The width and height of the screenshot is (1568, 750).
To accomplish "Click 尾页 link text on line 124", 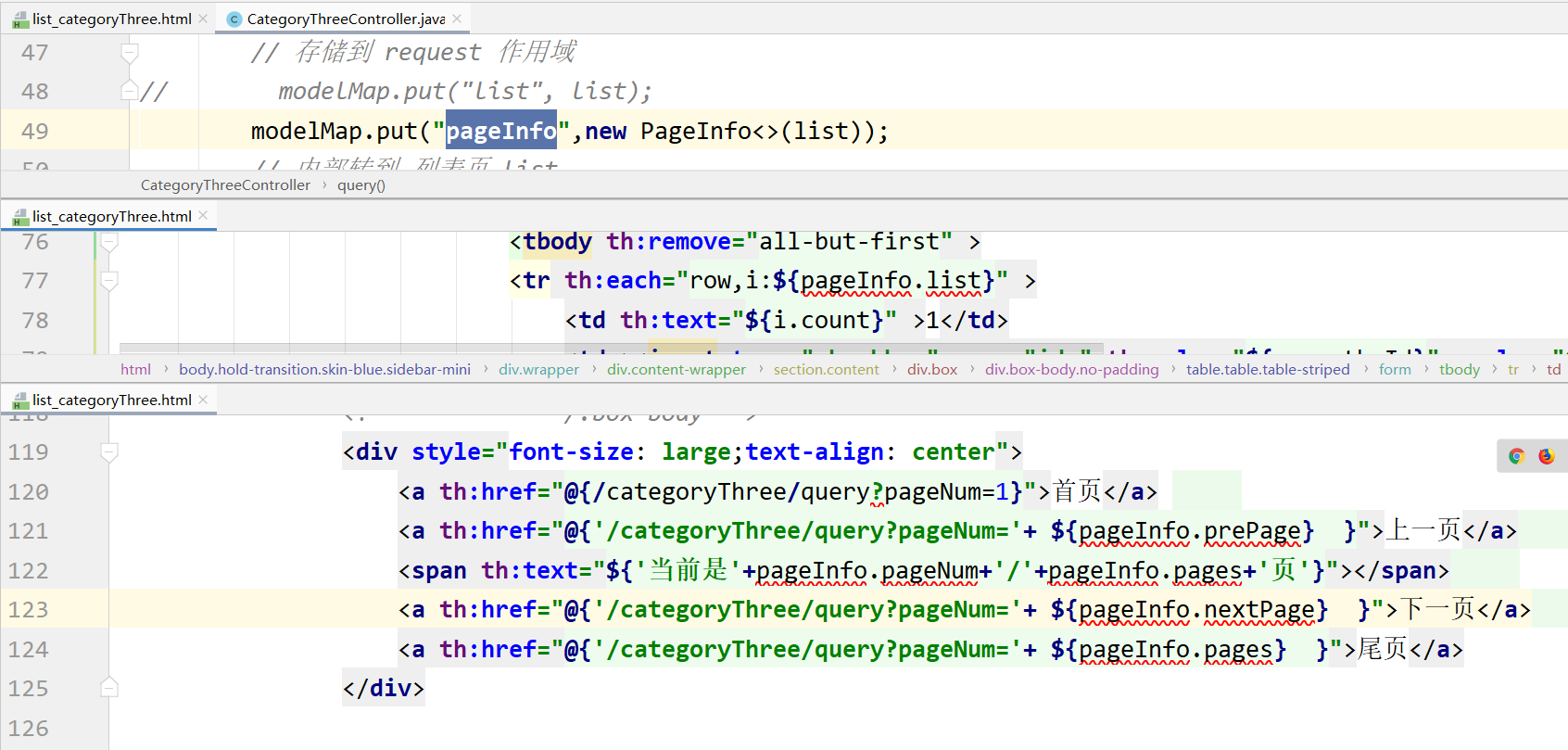I will (1383, 649).
